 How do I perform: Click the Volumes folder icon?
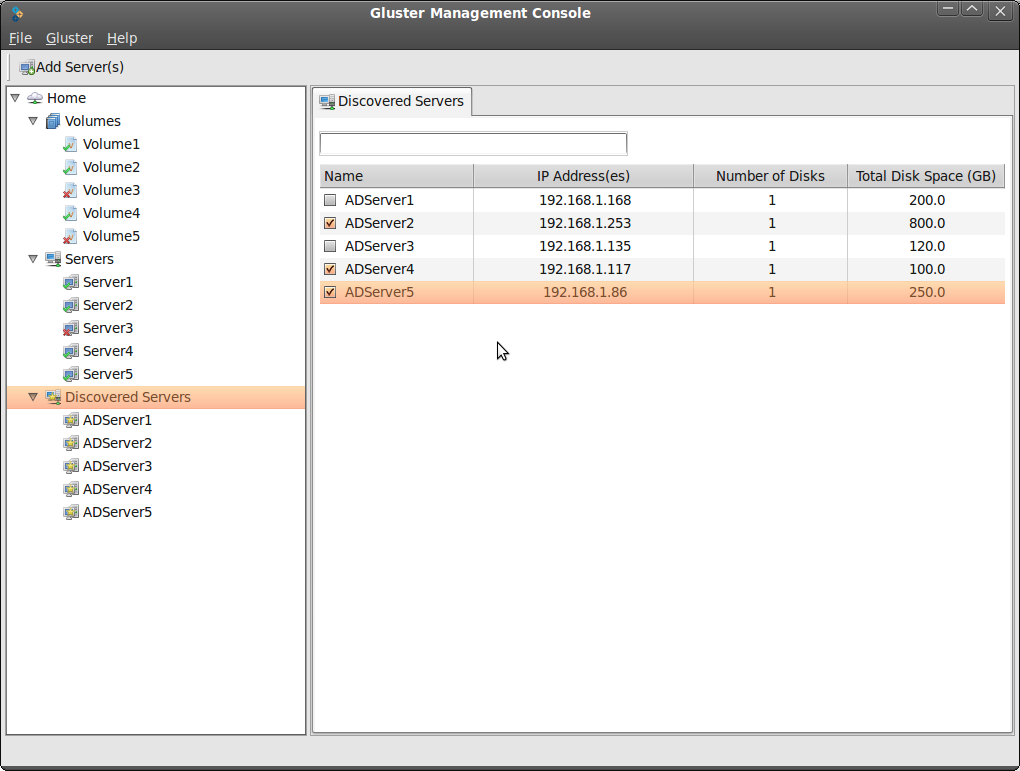(53, 121)
